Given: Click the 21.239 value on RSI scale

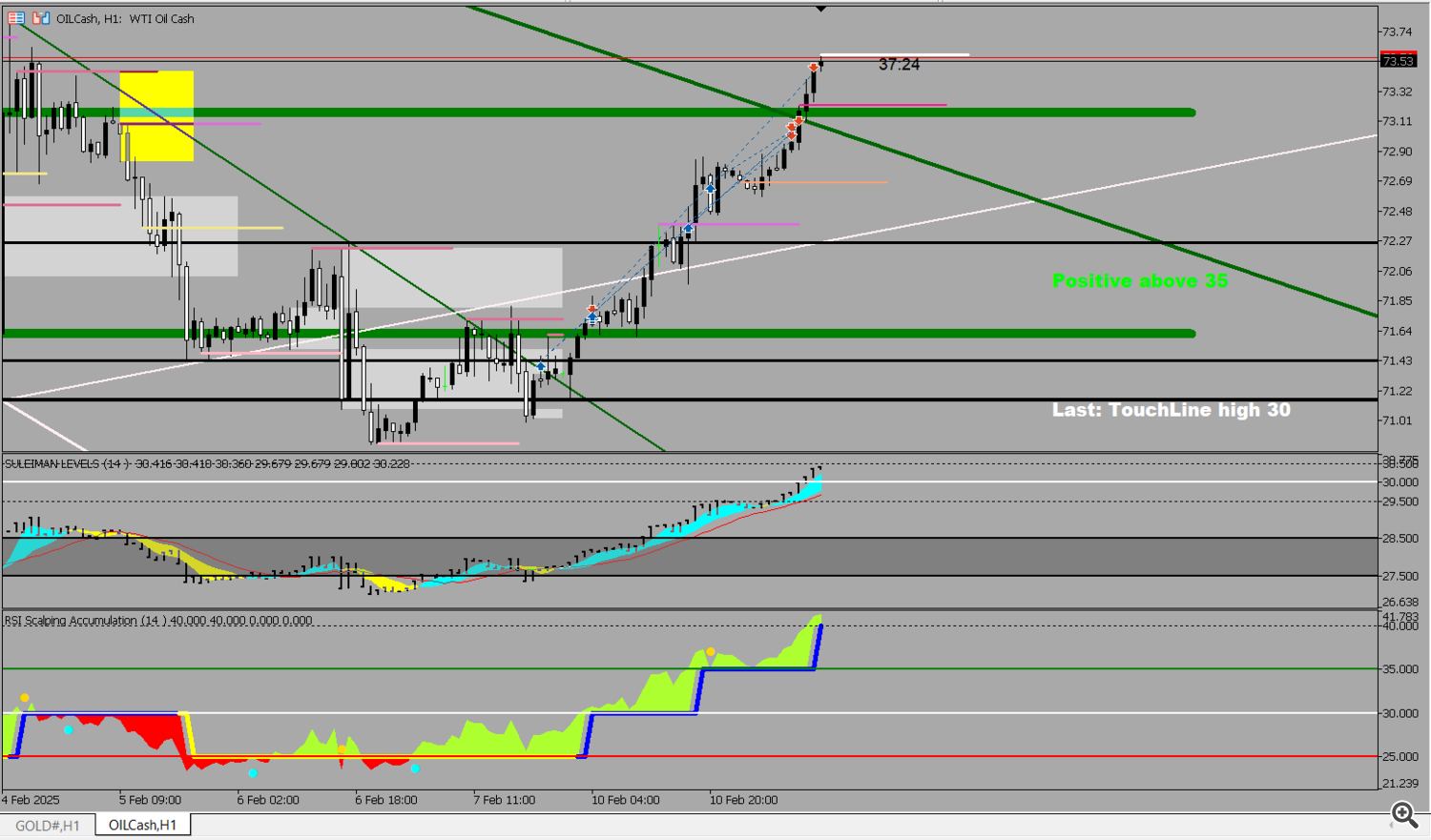Looking at the screenshot, I should coord(1400,784).
